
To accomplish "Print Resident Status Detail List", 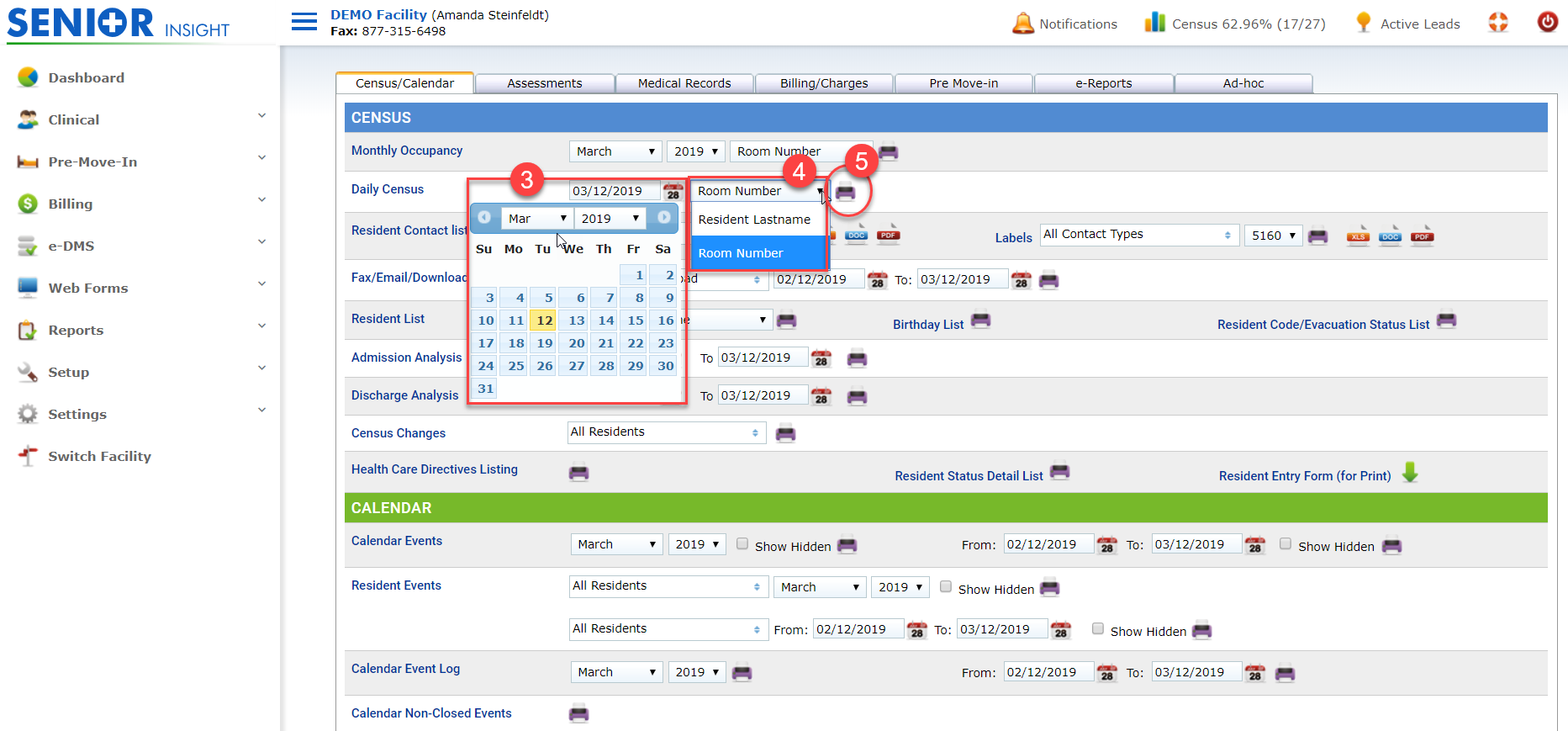I will 1060,472.
